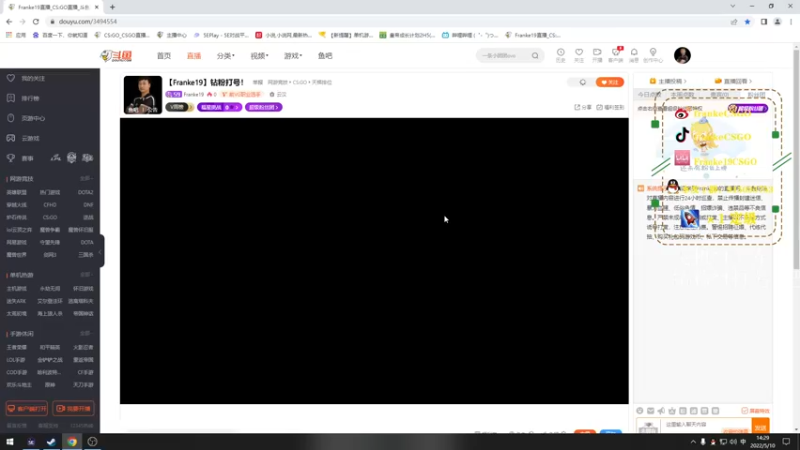Click the share icon above the player
Viewport: 800px width, 450px height.
[x=577, y=107]
